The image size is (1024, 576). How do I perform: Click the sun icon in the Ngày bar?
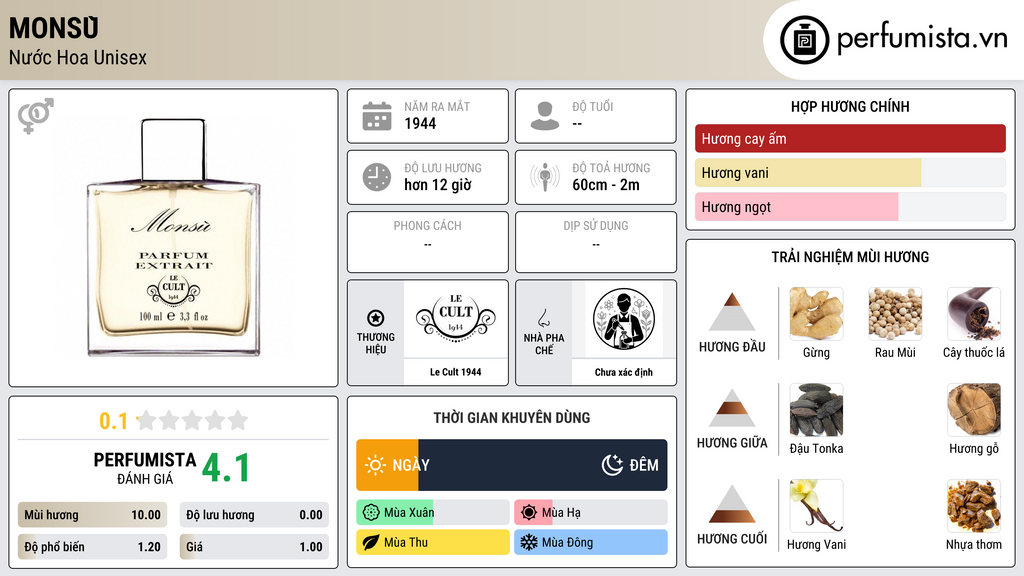375,465
